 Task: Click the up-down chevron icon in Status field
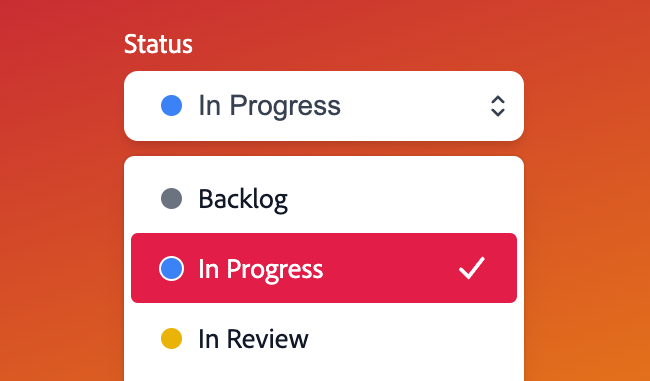pos(497,106)
